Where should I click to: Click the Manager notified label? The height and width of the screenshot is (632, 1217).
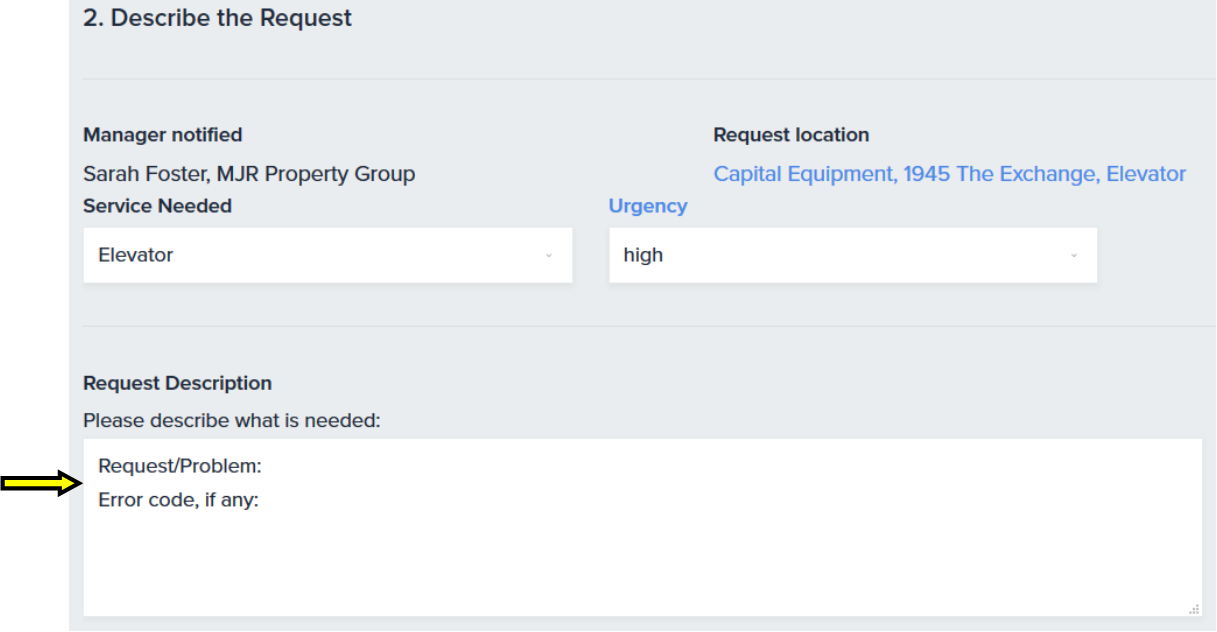tap(162, 135)
